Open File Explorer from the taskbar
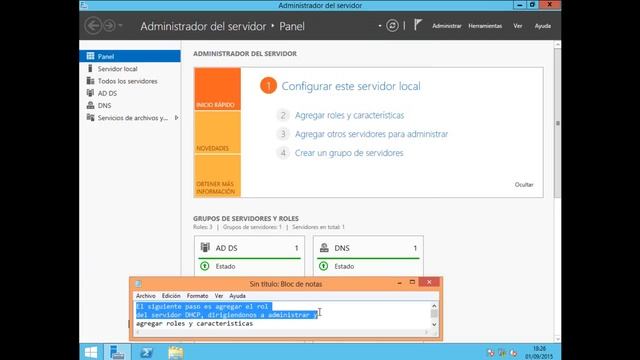 176,352
